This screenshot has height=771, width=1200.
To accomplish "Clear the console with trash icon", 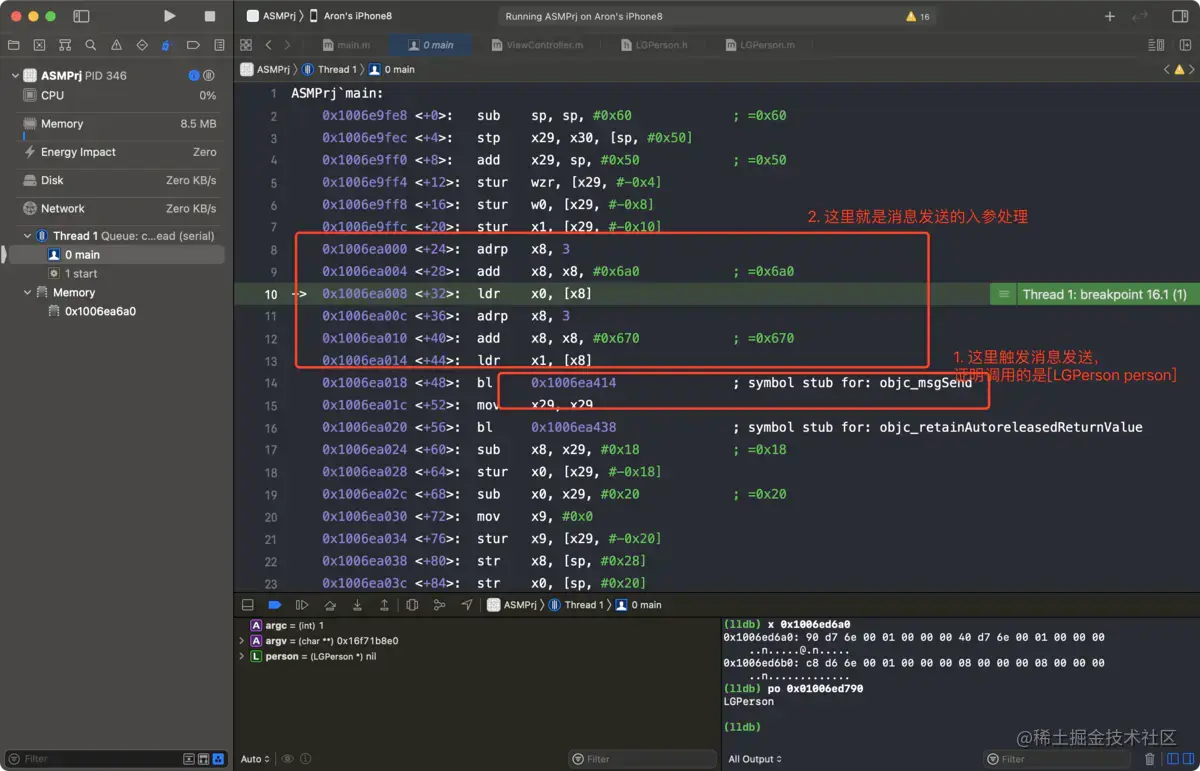I will pyautogui.click(x=1150, y=759).
